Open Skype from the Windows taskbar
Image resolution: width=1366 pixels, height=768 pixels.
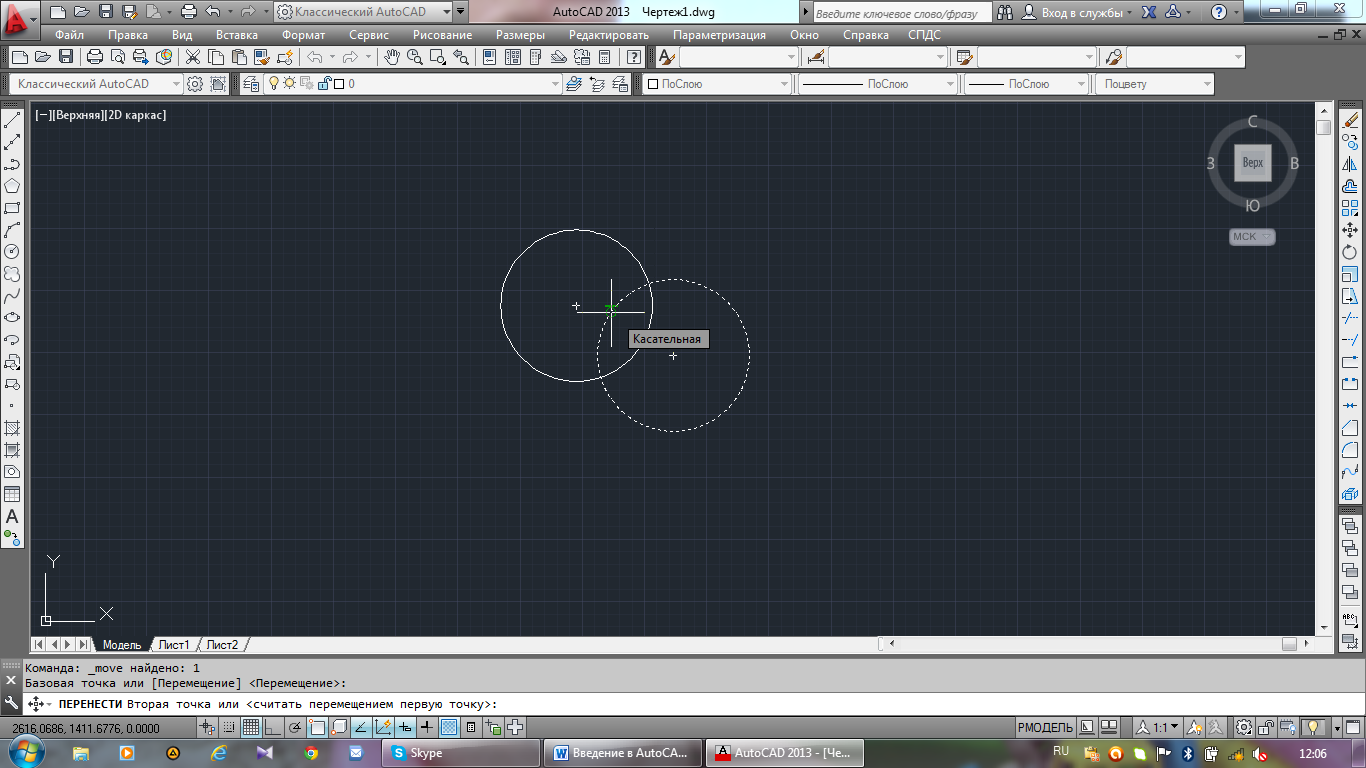pyautogui.click(x=460, y=753)
